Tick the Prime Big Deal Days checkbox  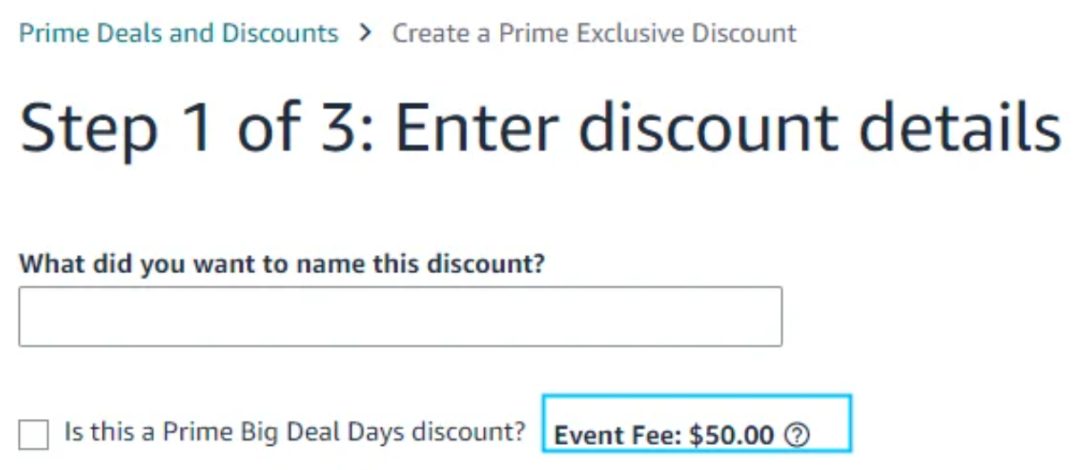[34, 434]
